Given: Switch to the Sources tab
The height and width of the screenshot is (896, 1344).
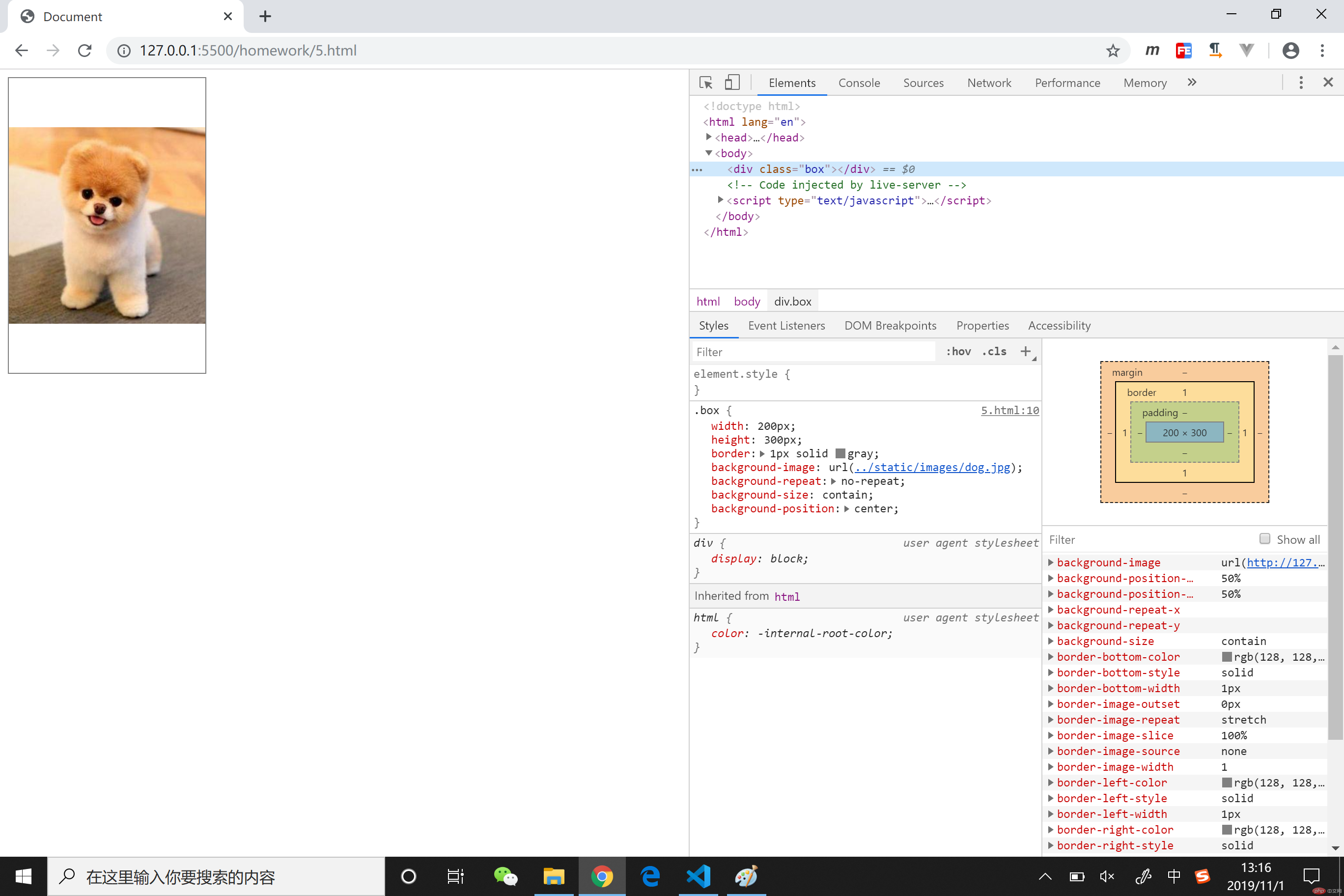Looking at the screenshot, I should coord(923,83).
